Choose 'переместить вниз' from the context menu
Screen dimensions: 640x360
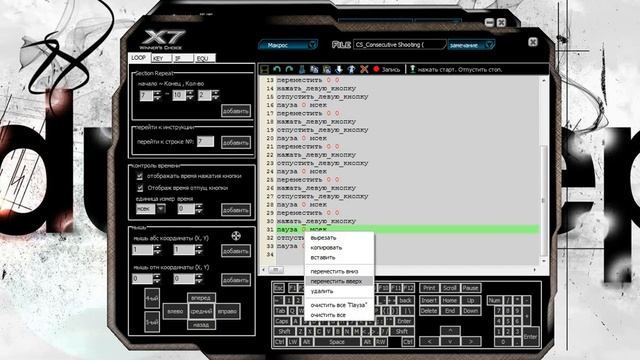339,271
